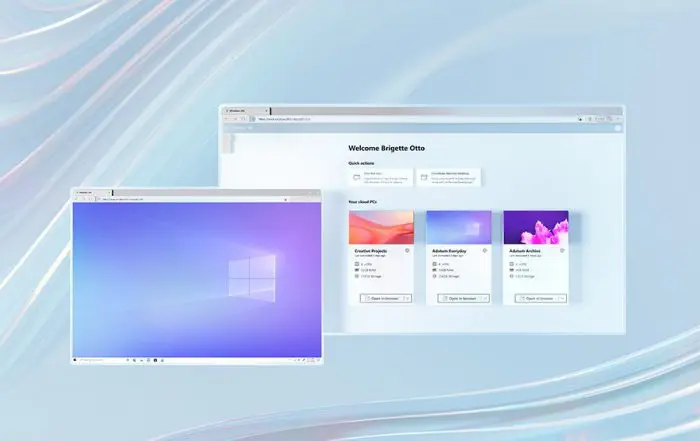The width and height of the screenshot is (700, 441).
Task: Click the favorites star in the desktop window
Action: coord(286,199)
